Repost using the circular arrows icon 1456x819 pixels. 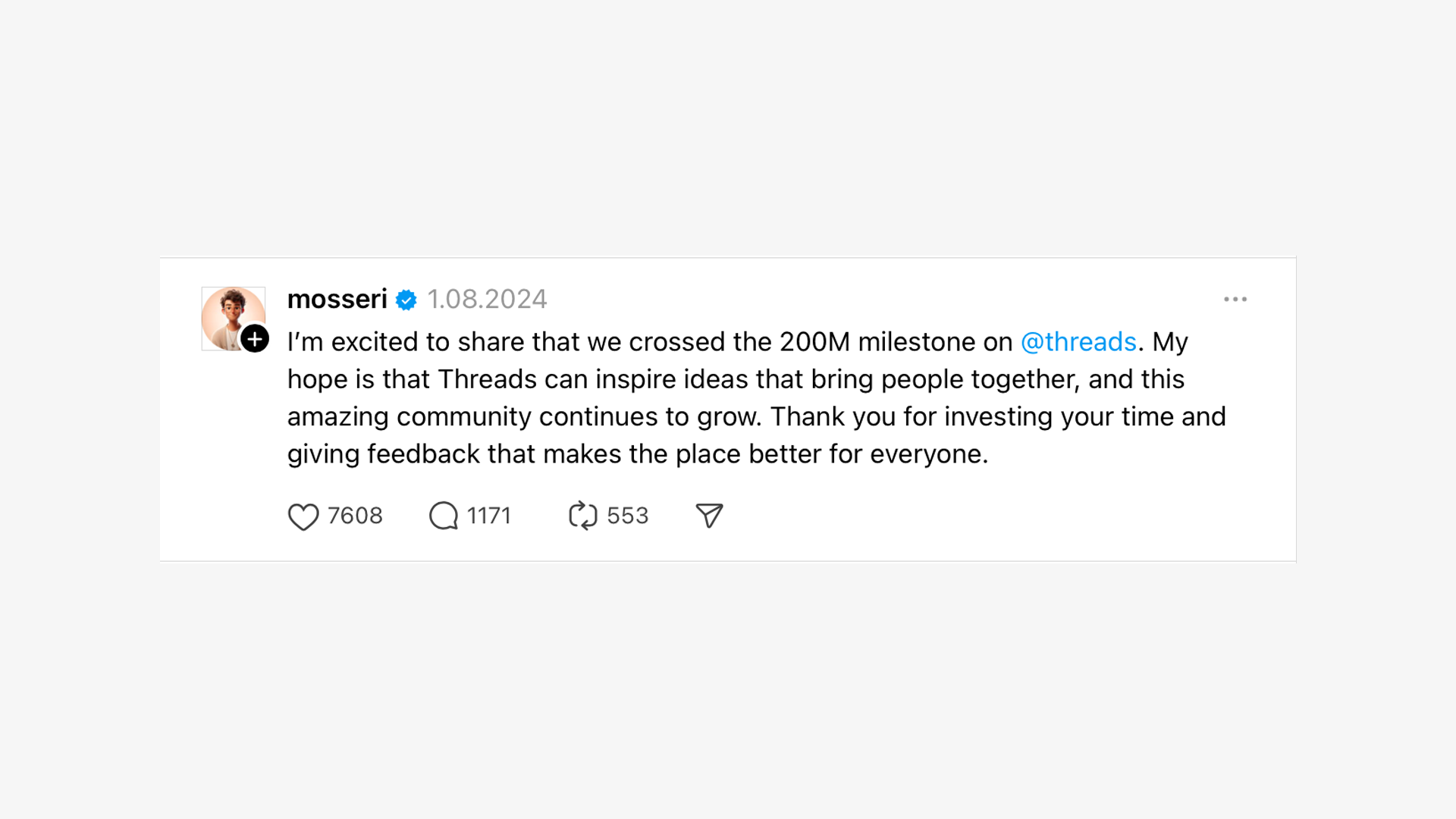582,516
